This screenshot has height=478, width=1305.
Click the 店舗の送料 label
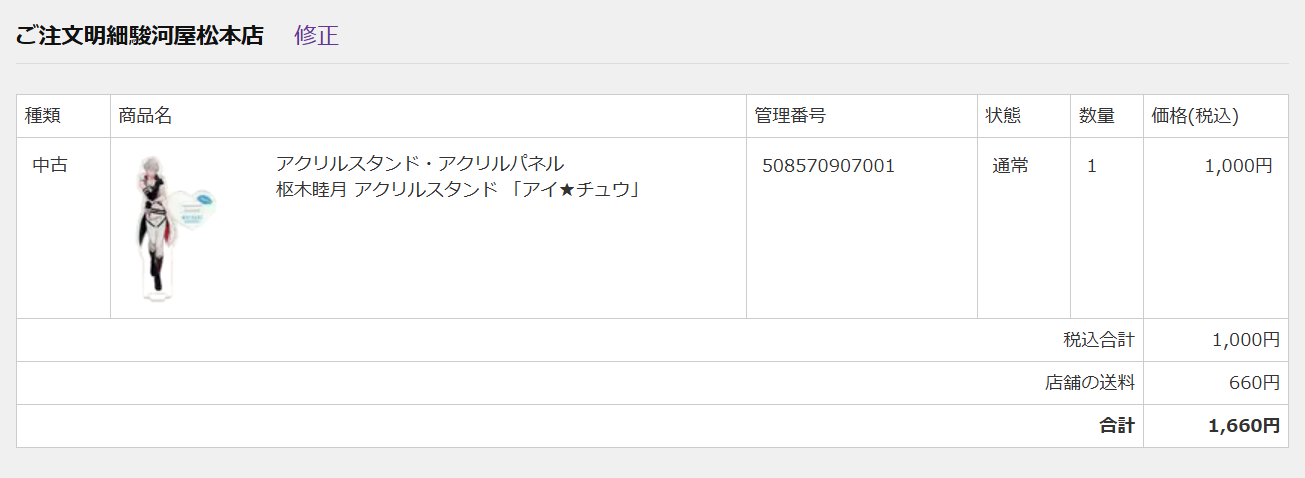pyautogui.click(x=1090, y=383)
